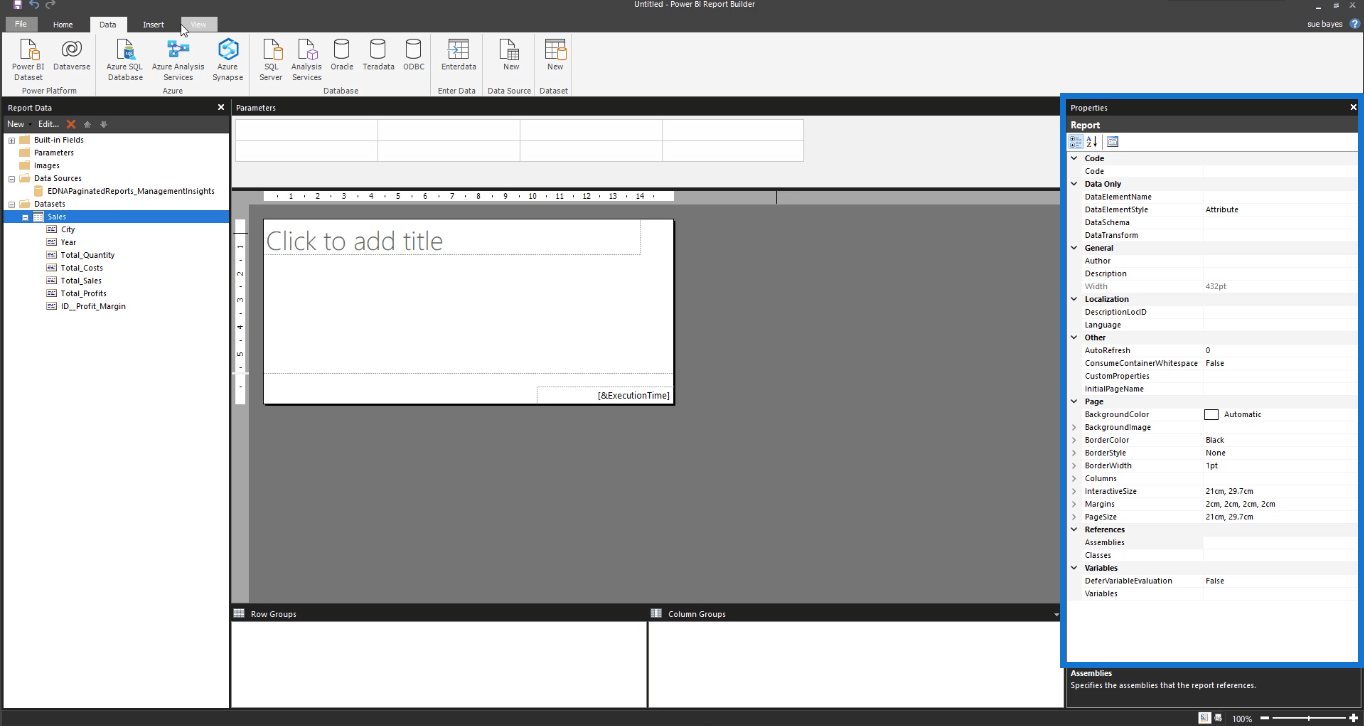Move item down in Report Data
The image size is (1364, 726).
pyautogui.click(x=103, y=124)
